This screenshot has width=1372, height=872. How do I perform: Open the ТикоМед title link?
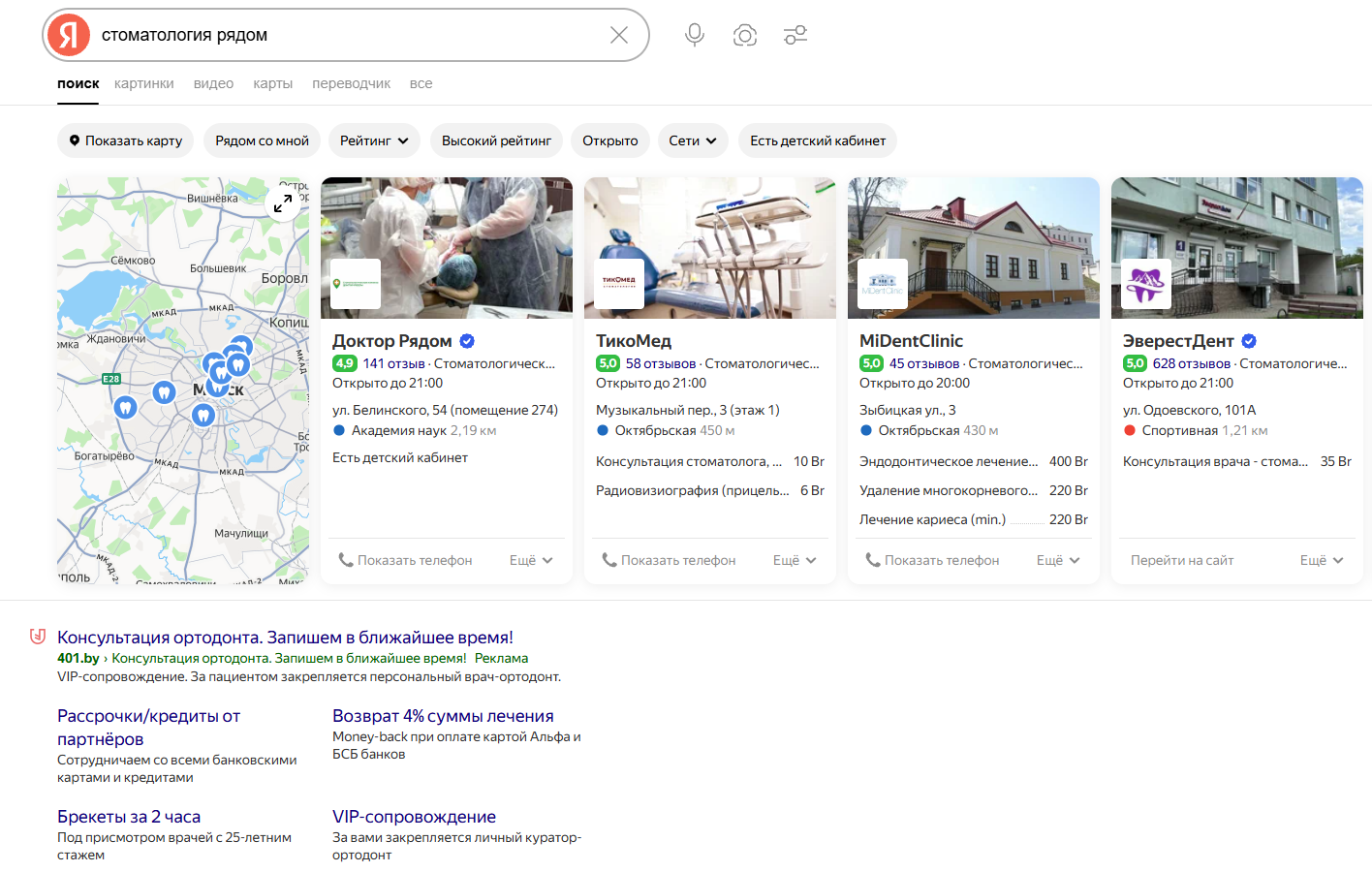pos(634,341)
